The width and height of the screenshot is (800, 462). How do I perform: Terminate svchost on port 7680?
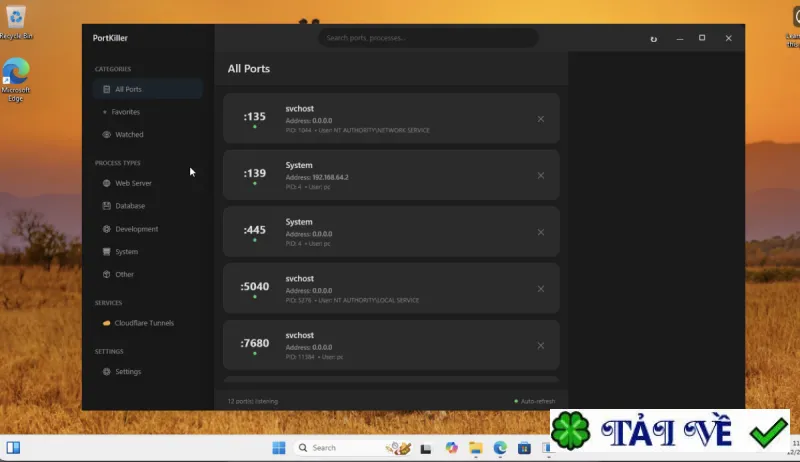[540, 345]
